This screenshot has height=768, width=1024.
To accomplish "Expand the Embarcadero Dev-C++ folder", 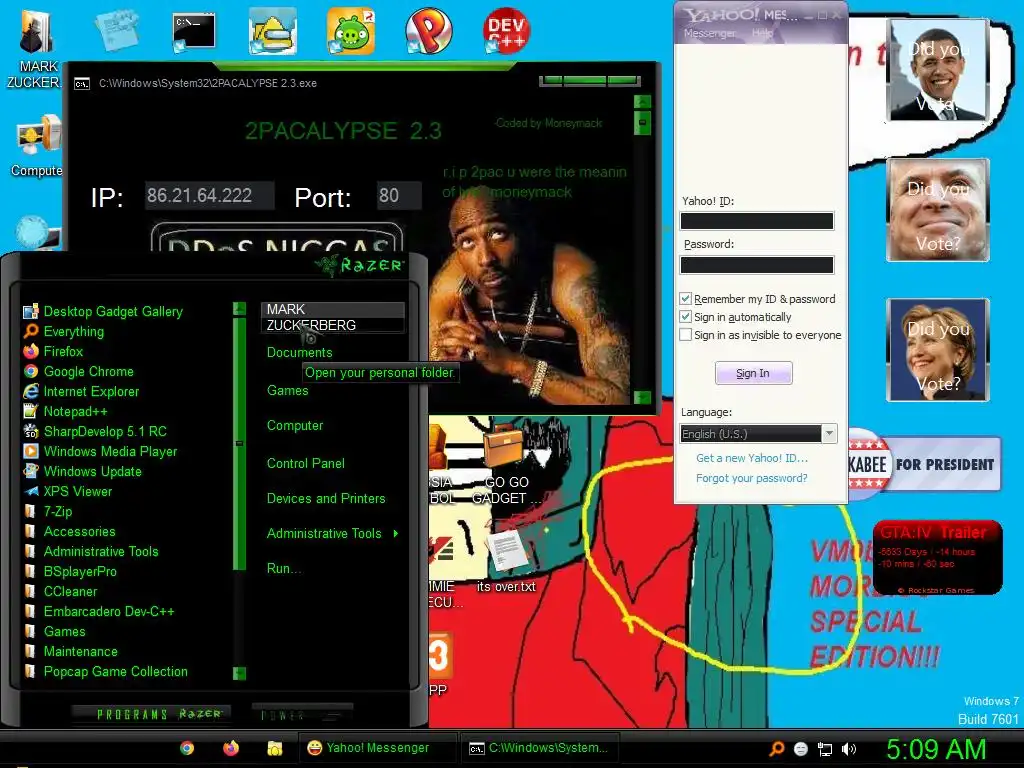I will click(99, 611).
